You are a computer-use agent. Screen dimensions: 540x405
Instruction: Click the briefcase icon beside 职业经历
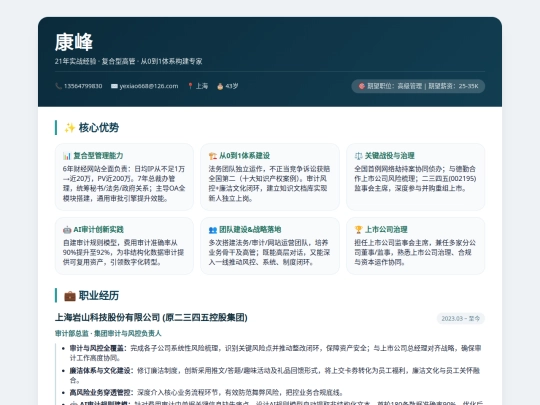coord(70,296)
